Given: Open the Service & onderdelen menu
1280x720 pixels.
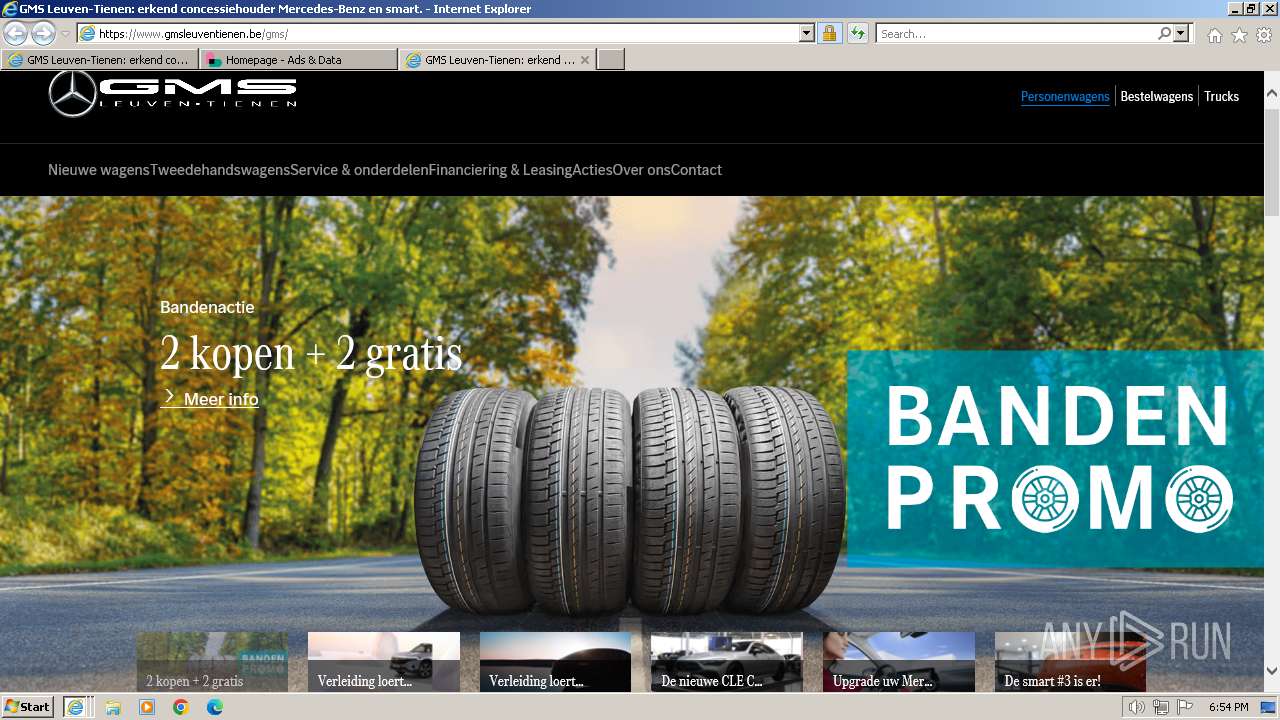Looking at the screenshot, I should pos(359,170).
